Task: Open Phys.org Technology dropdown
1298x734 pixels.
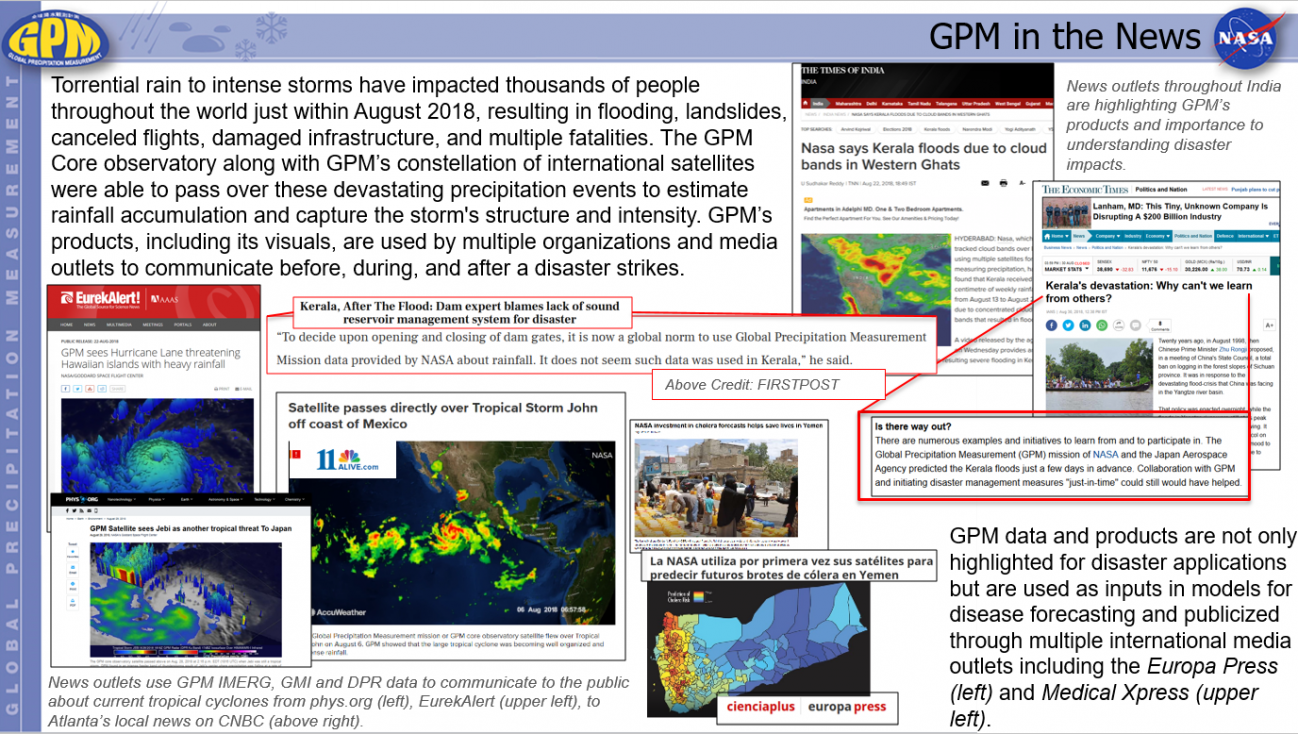Action: pyautogui.click(x=264, y=499)
